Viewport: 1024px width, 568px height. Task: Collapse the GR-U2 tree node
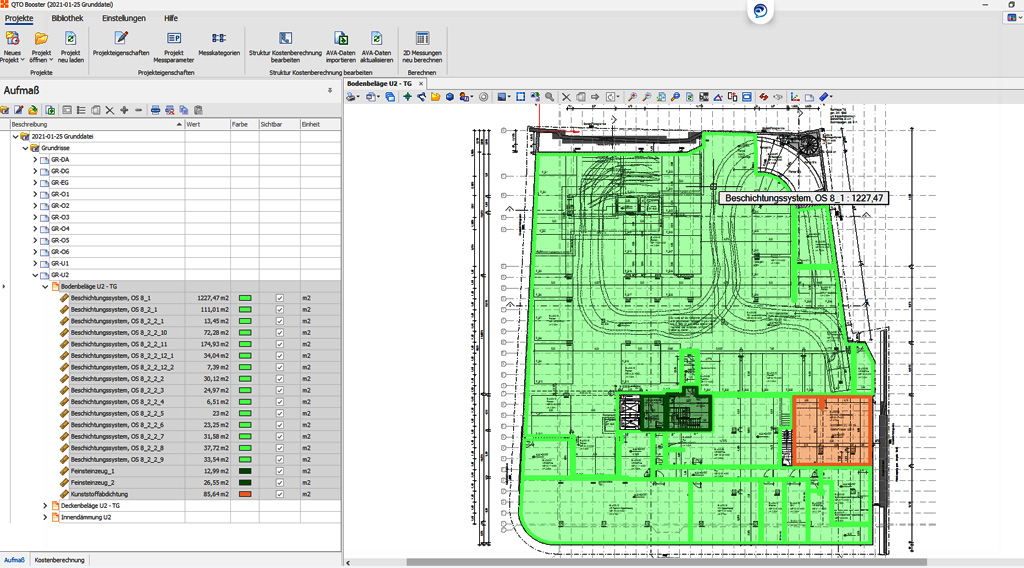point(35,275)
